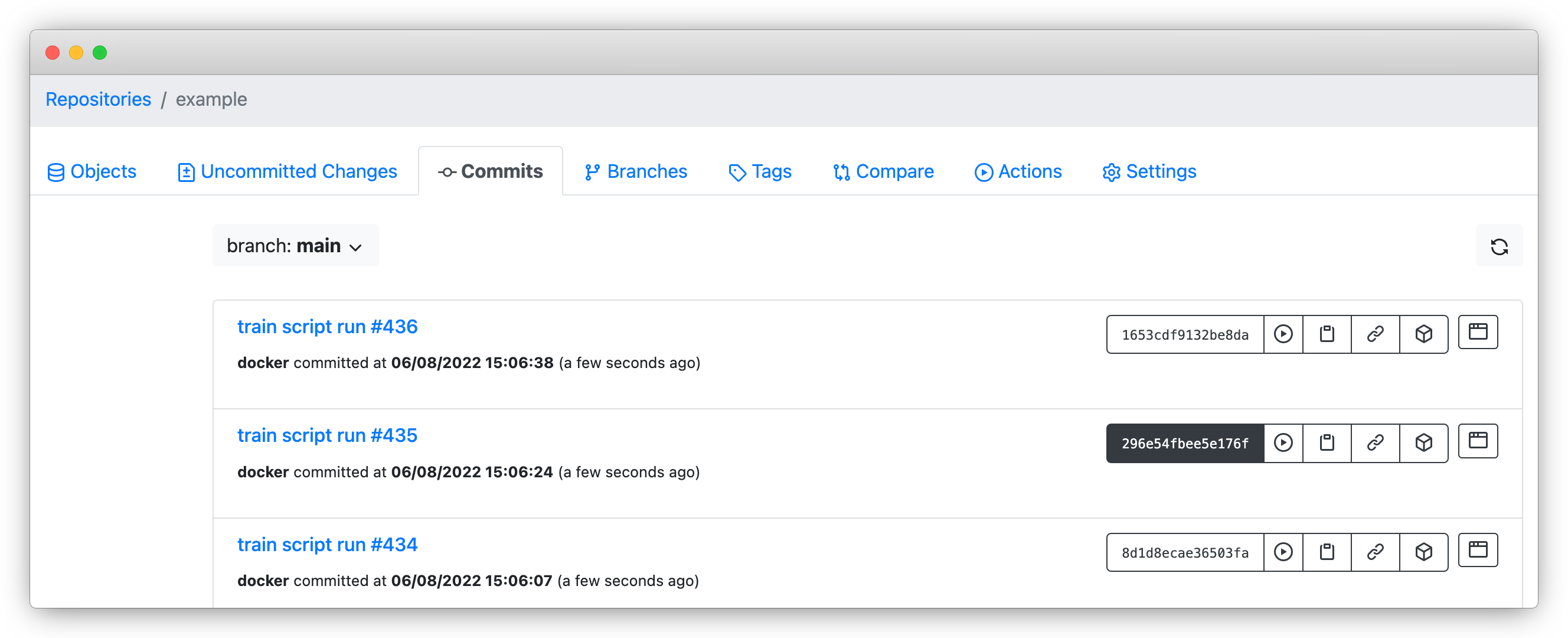This screenshot has height=638, width=1568.
Task: Copy commit #434 hash with clipboard icon
Action: point(1327,552)
